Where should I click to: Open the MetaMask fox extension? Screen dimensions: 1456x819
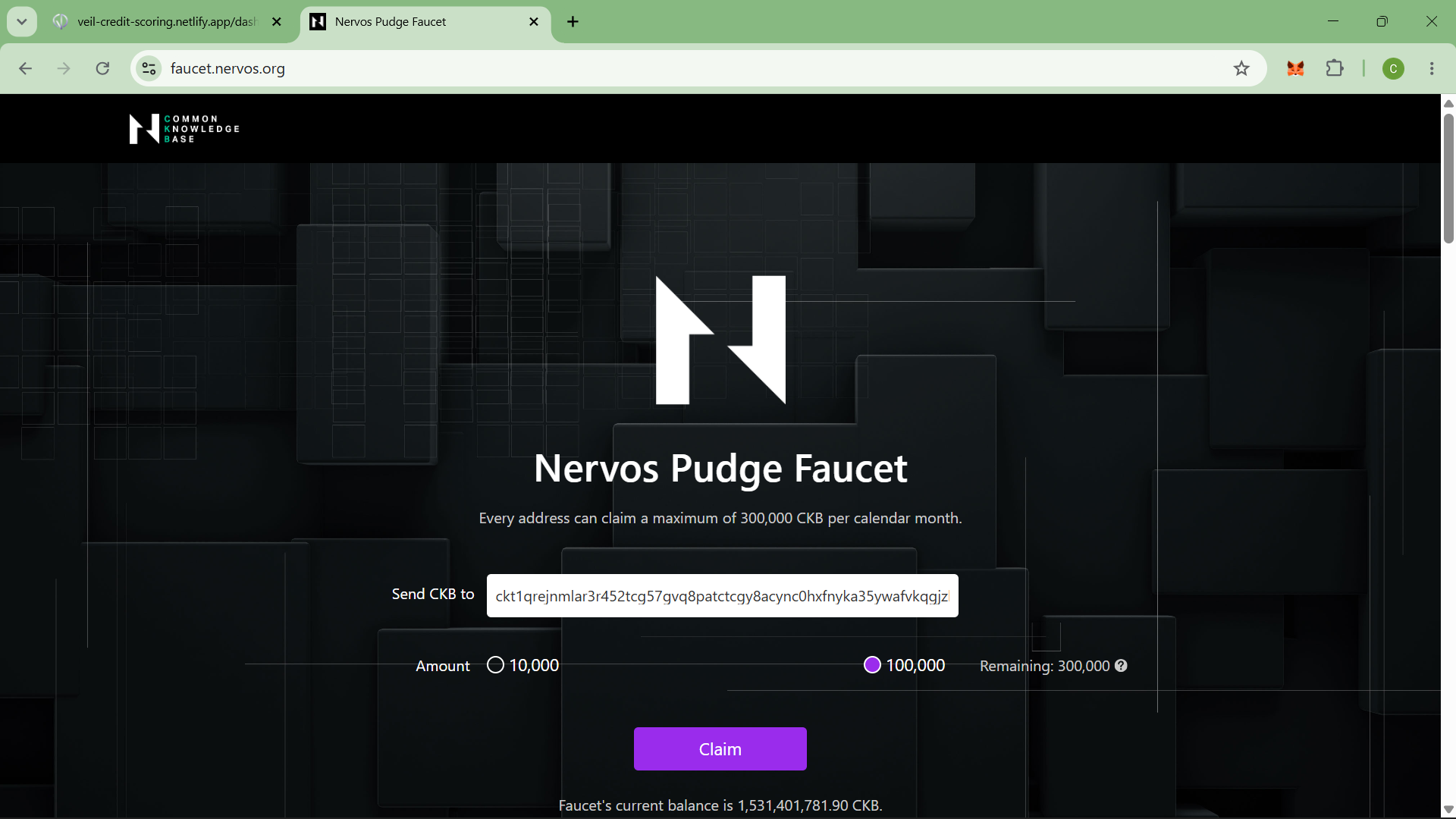pos(1296,69)
